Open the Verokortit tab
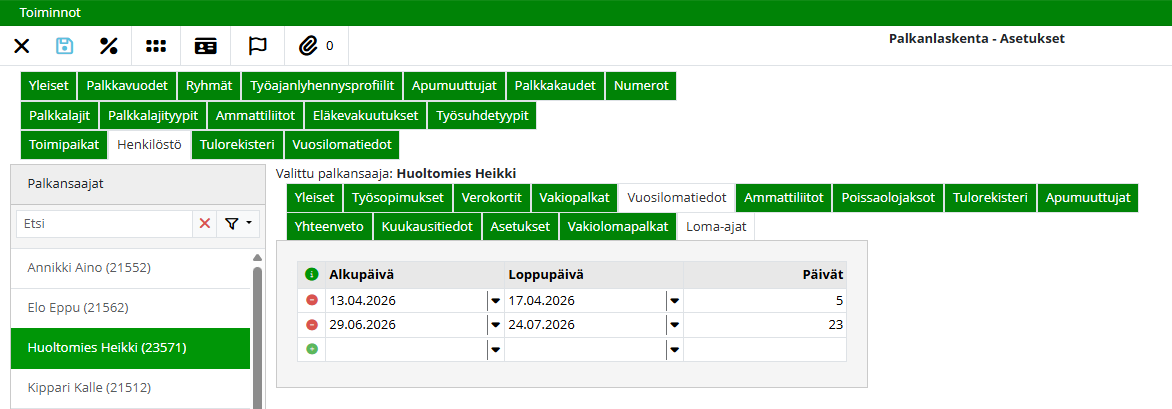This screenshot has width=1172, height=409. tap(492, 198)
